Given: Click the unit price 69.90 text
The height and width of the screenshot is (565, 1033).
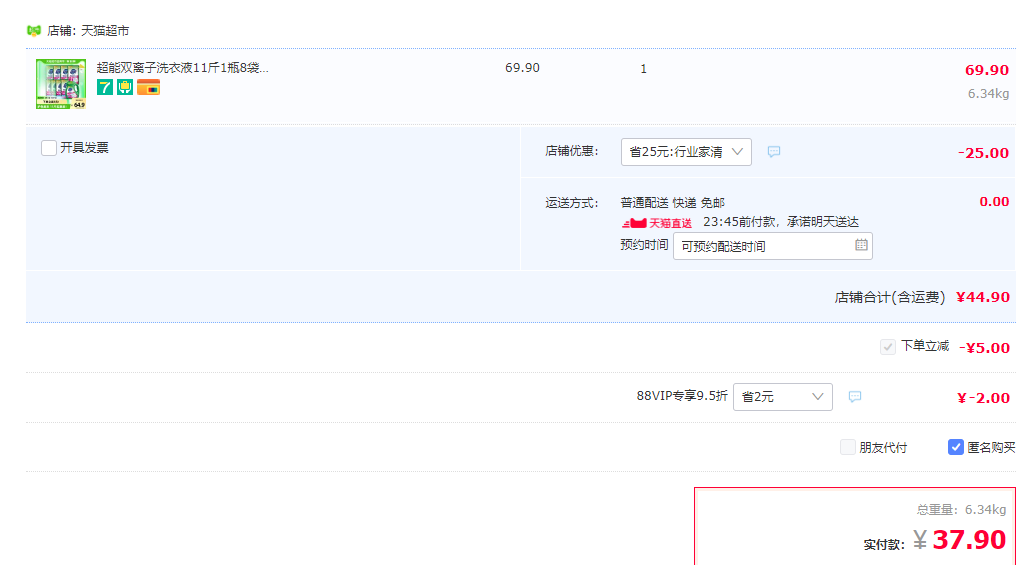Looking at the screenshot, I should [x=522, y=68].
